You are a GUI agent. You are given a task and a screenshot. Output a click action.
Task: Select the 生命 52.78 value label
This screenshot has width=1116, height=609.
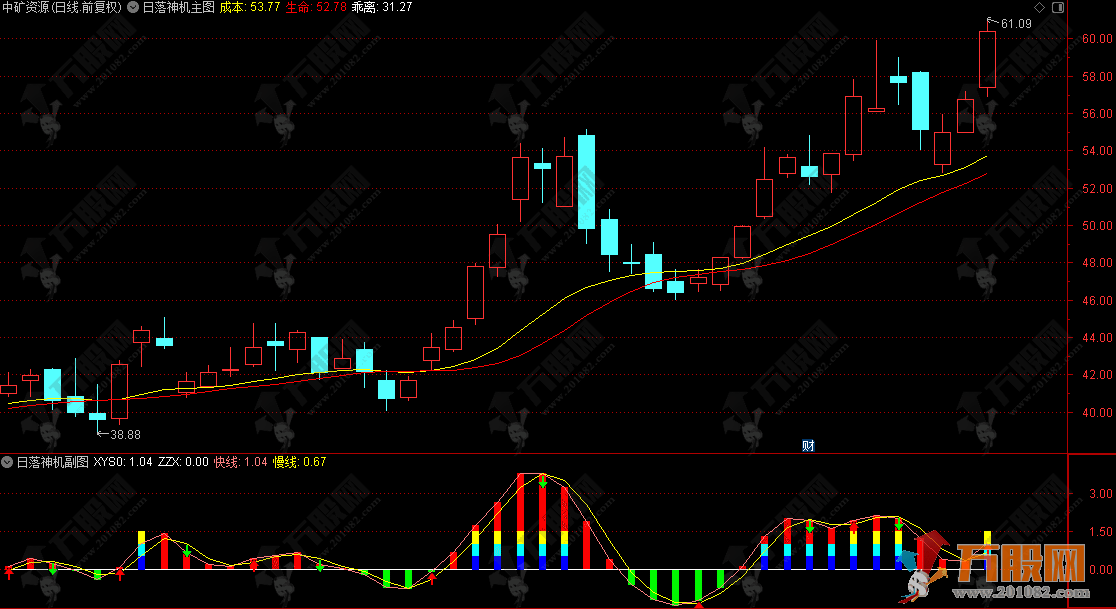(315, 7)
